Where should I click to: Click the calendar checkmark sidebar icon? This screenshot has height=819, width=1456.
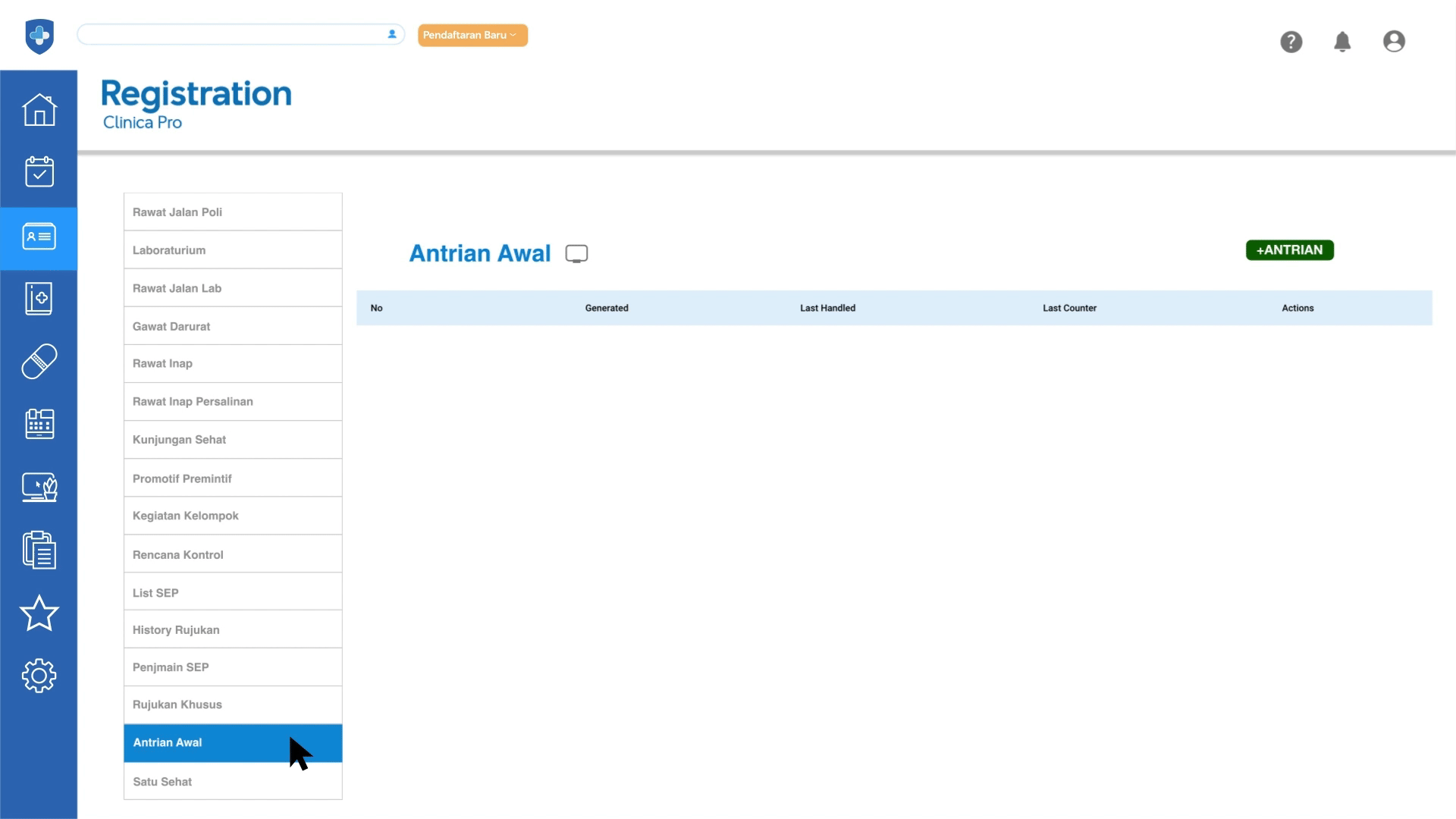(x=39, y=172)
